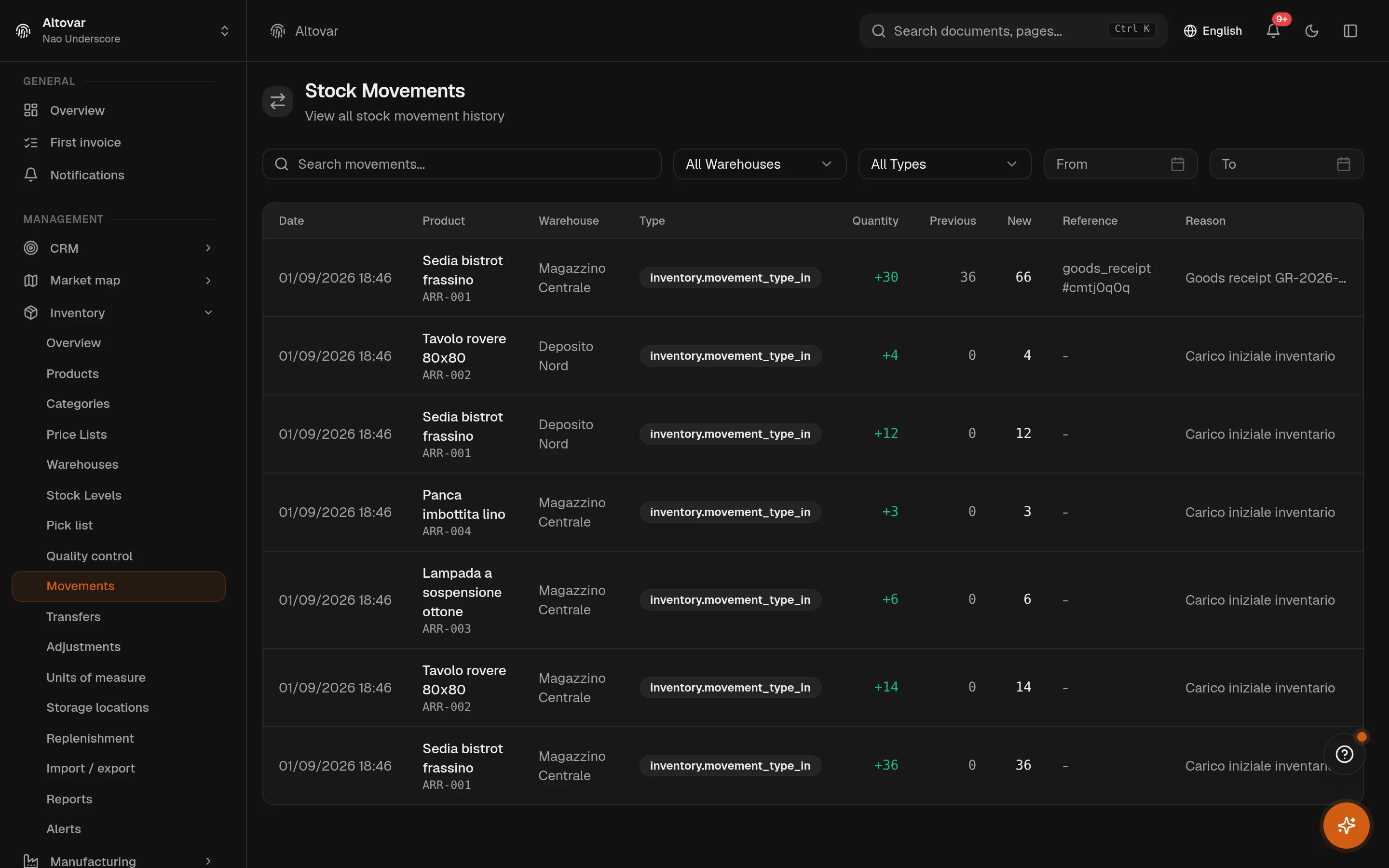Screen dimensions: 1389x868
Task: Focus the Search movements field
Action: (462, 164)
